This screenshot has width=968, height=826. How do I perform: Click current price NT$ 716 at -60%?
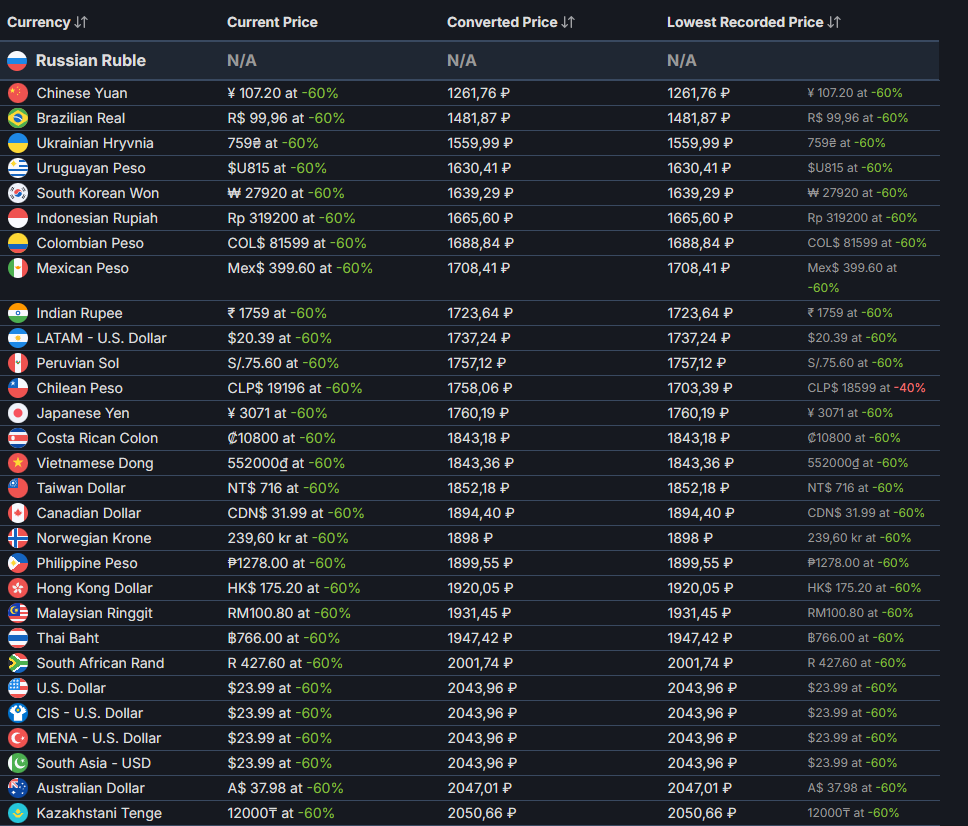coord(283,488)
